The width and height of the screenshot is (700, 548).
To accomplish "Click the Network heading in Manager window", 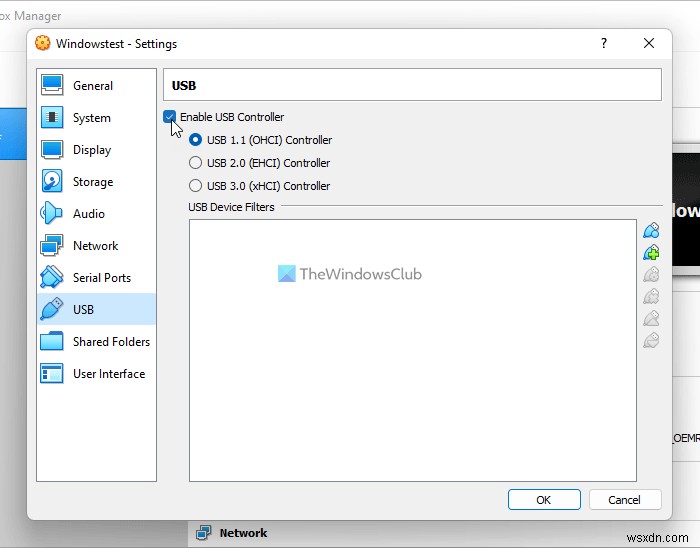I will pos(243,533).
